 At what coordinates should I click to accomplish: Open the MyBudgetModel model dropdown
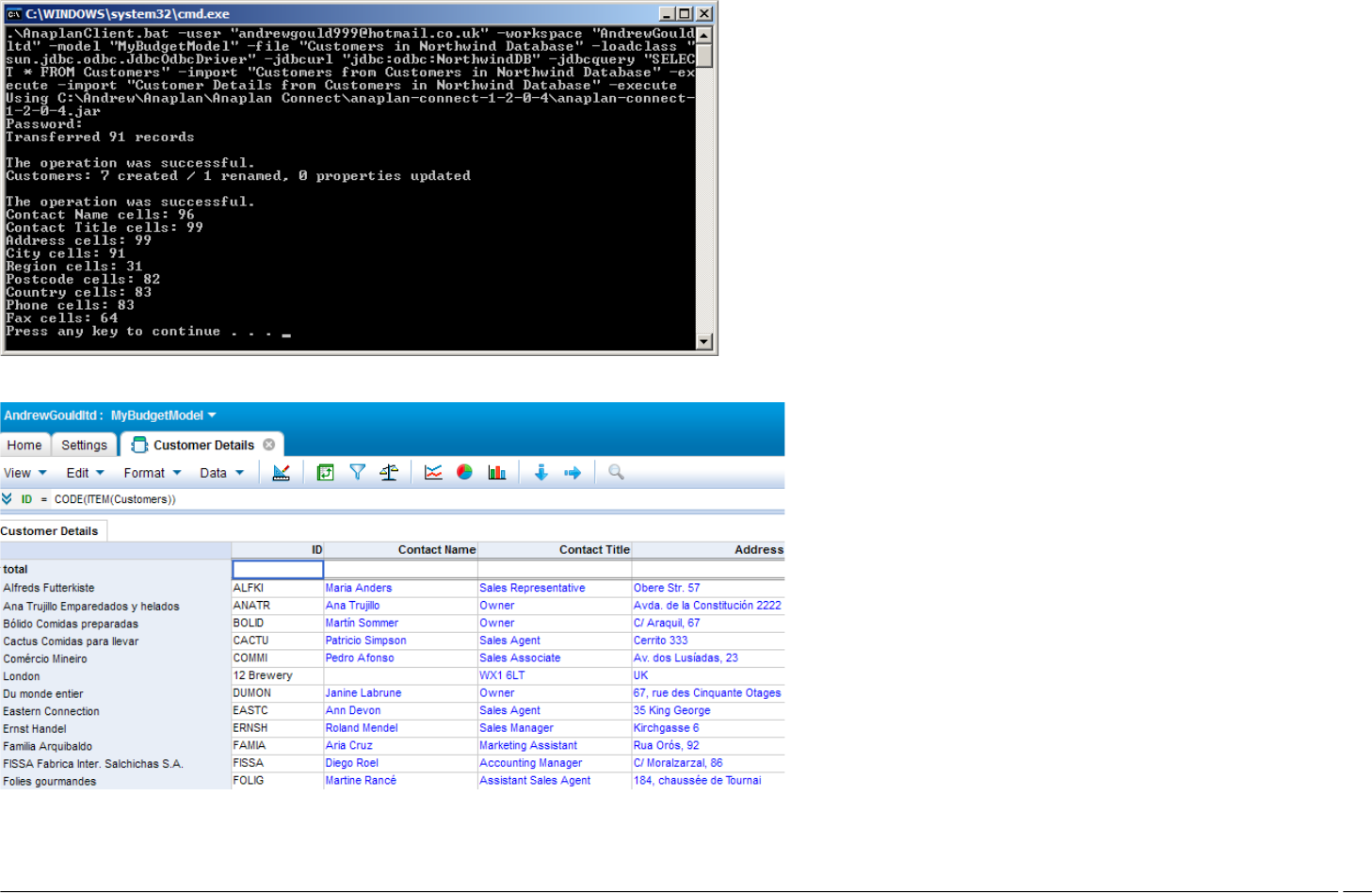[164, 415]
